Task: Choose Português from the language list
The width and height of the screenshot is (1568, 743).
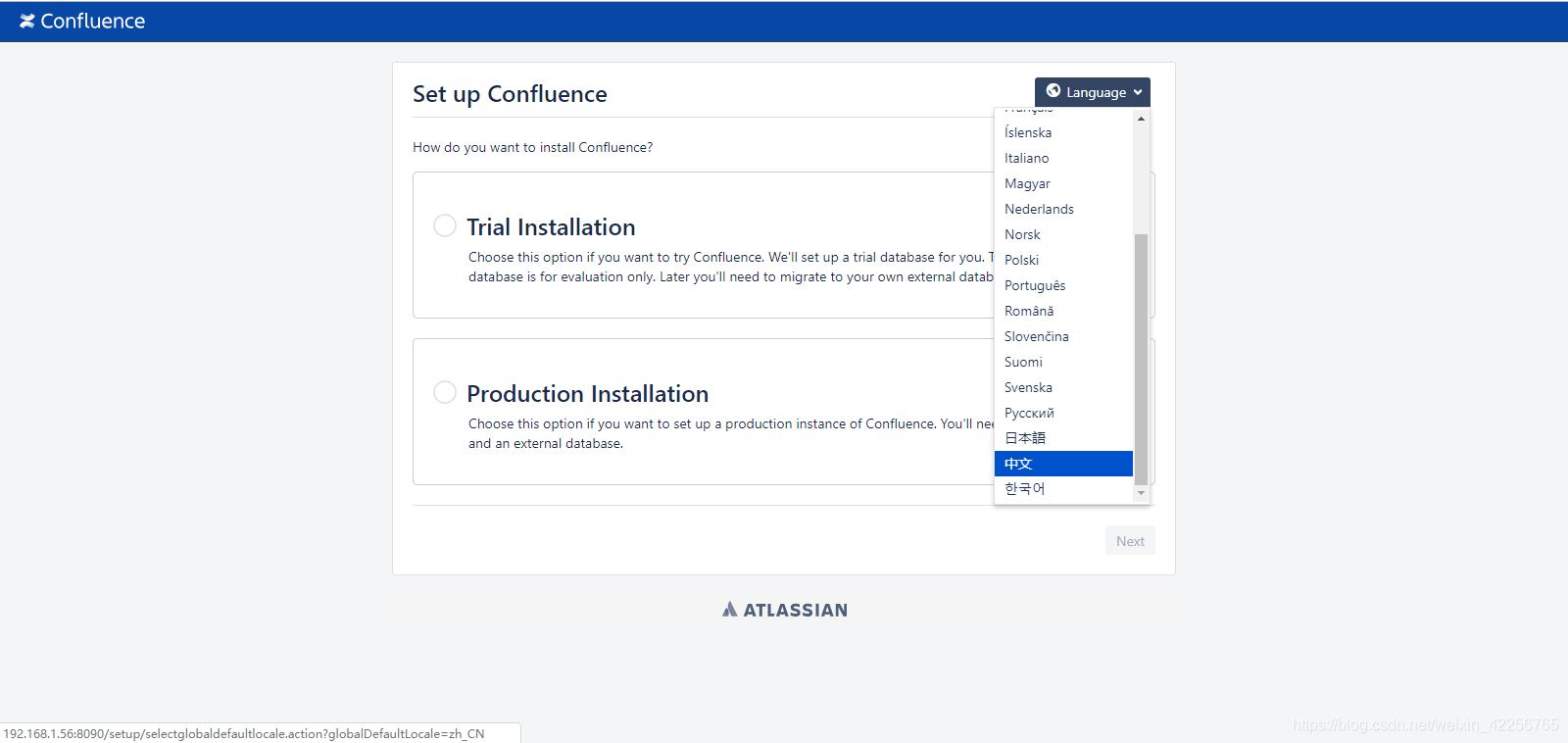Action: [x=1063, y=285]
